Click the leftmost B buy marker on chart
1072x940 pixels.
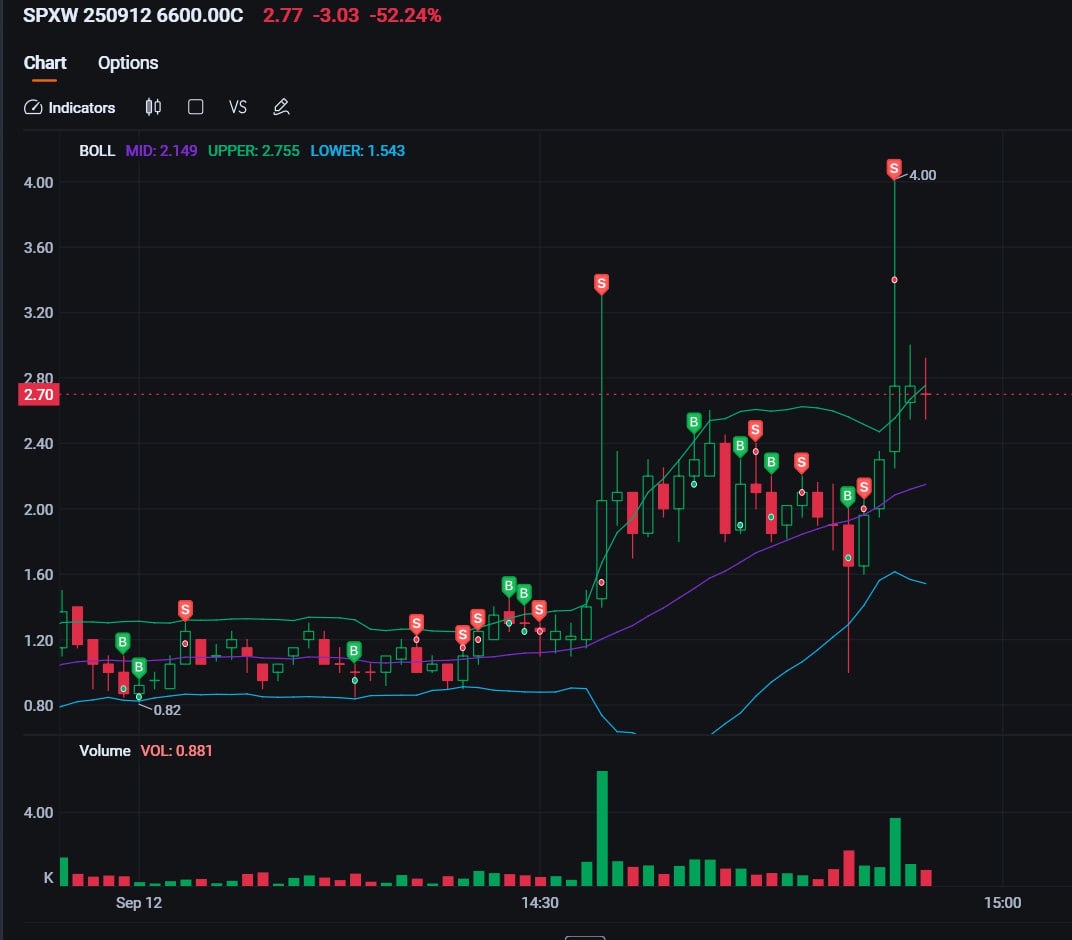tap(123, 641)
